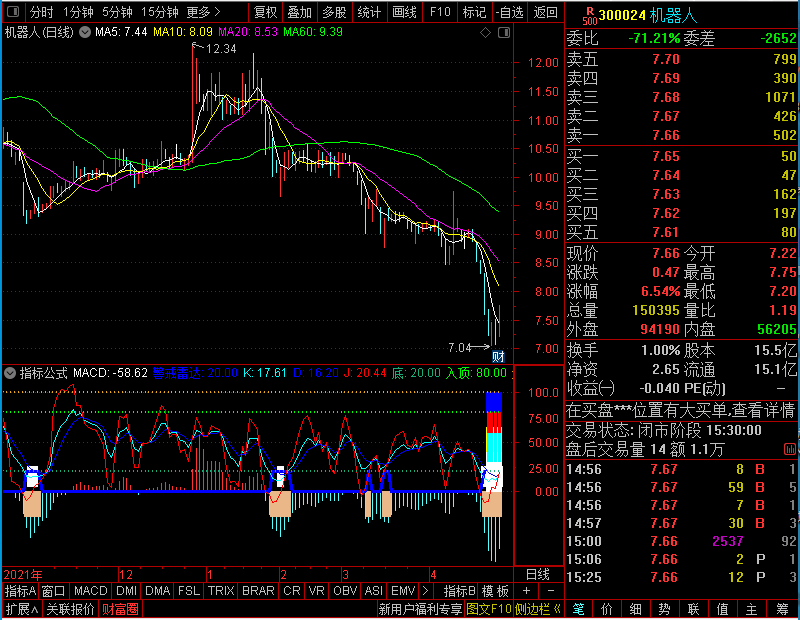Select the 筹 chips tab
The image size is (800, 620).
[782, 609]
